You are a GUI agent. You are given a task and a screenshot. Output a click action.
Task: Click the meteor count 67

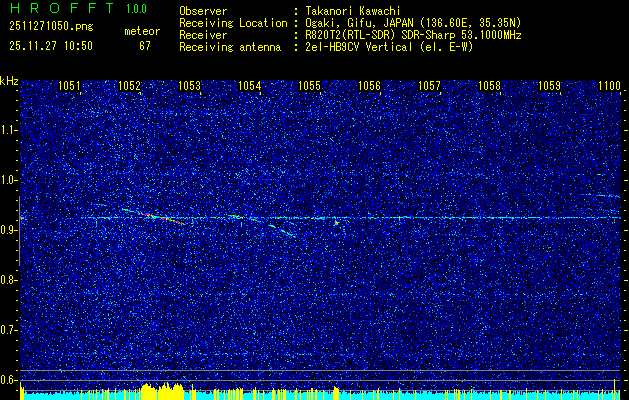pos(145,46)
